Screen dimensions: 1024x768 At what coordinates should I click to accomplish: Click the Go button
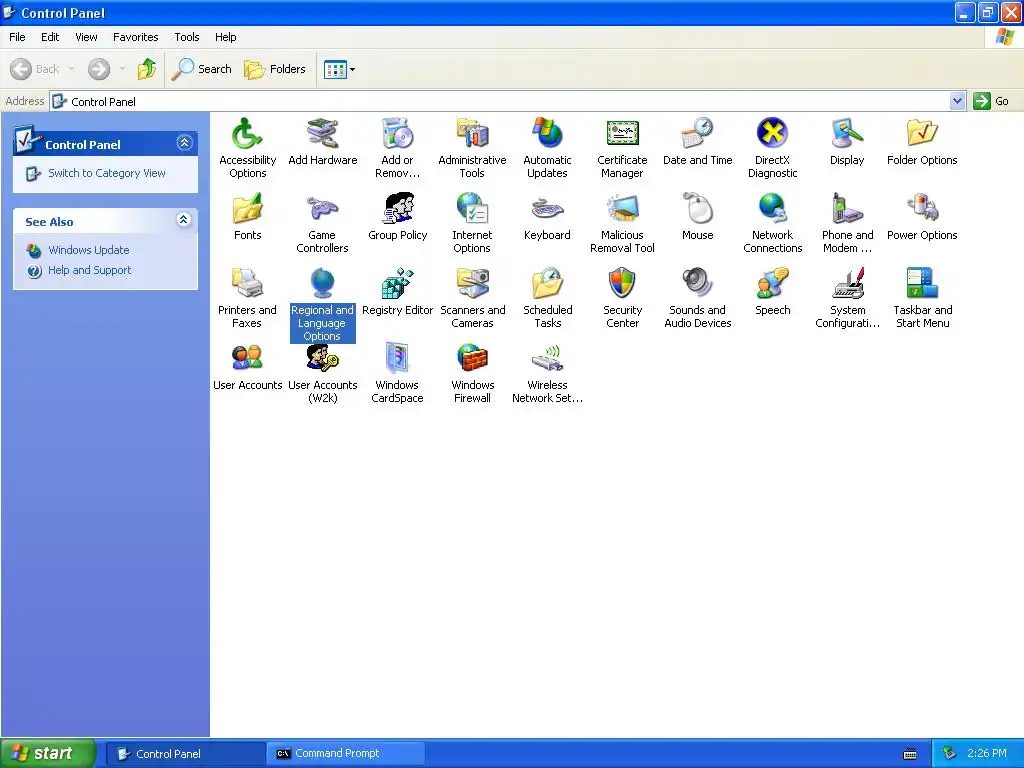pos(991,101)
